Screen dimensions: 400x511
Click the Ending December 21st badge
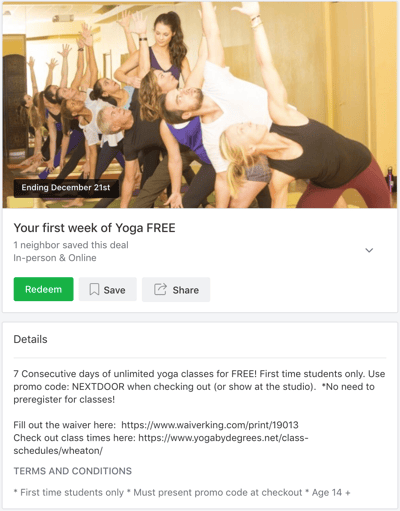pyautogui.click(x=66, y=188)
